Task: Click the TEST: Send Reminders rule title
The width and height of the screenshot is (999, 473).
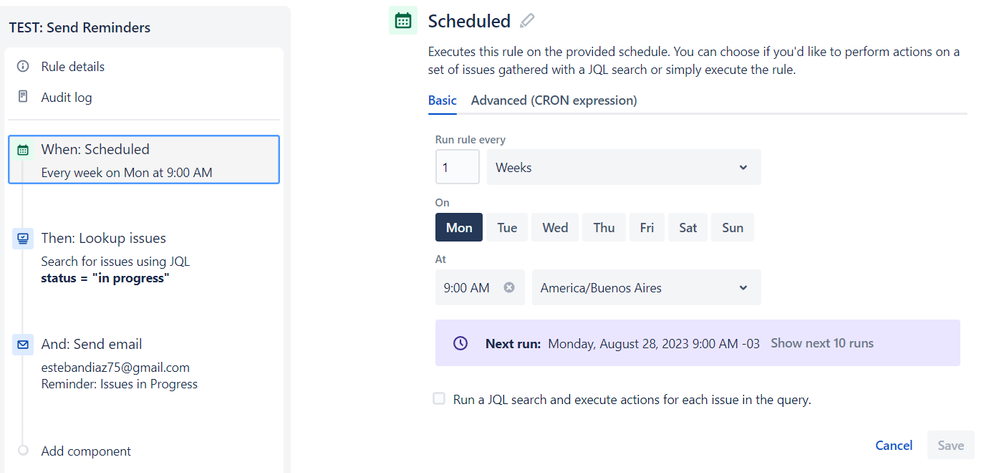Action: [x=80, y=27]
